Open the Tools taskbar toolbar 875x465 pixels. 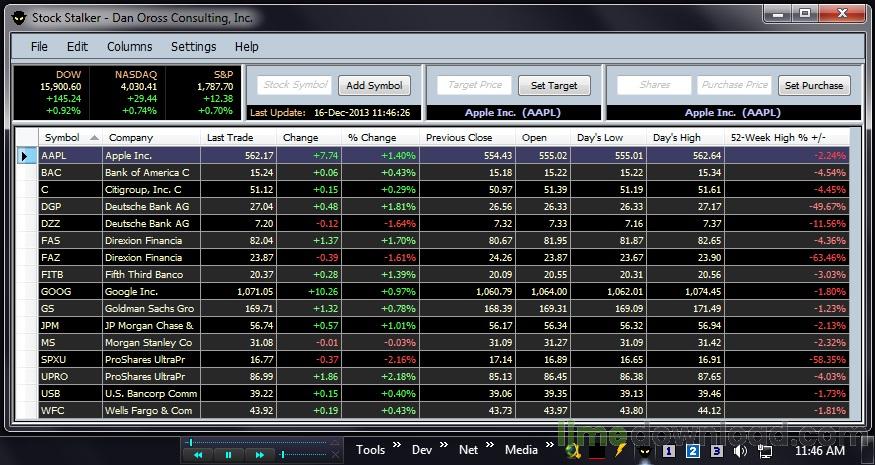(x=371, y=450)
